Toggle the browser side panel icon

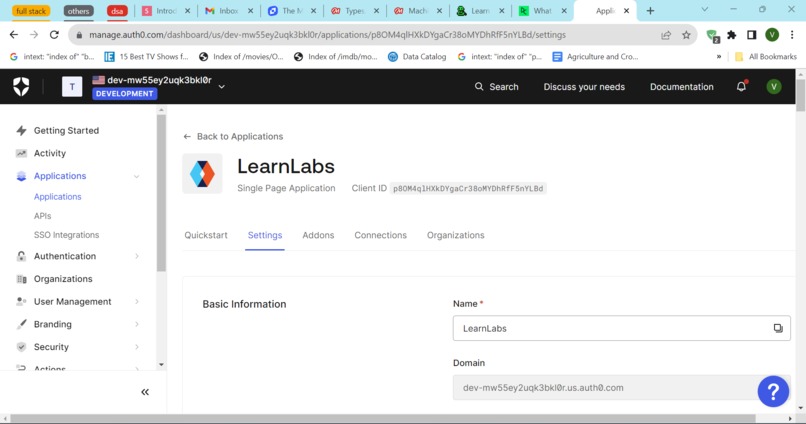coord(752,35)
